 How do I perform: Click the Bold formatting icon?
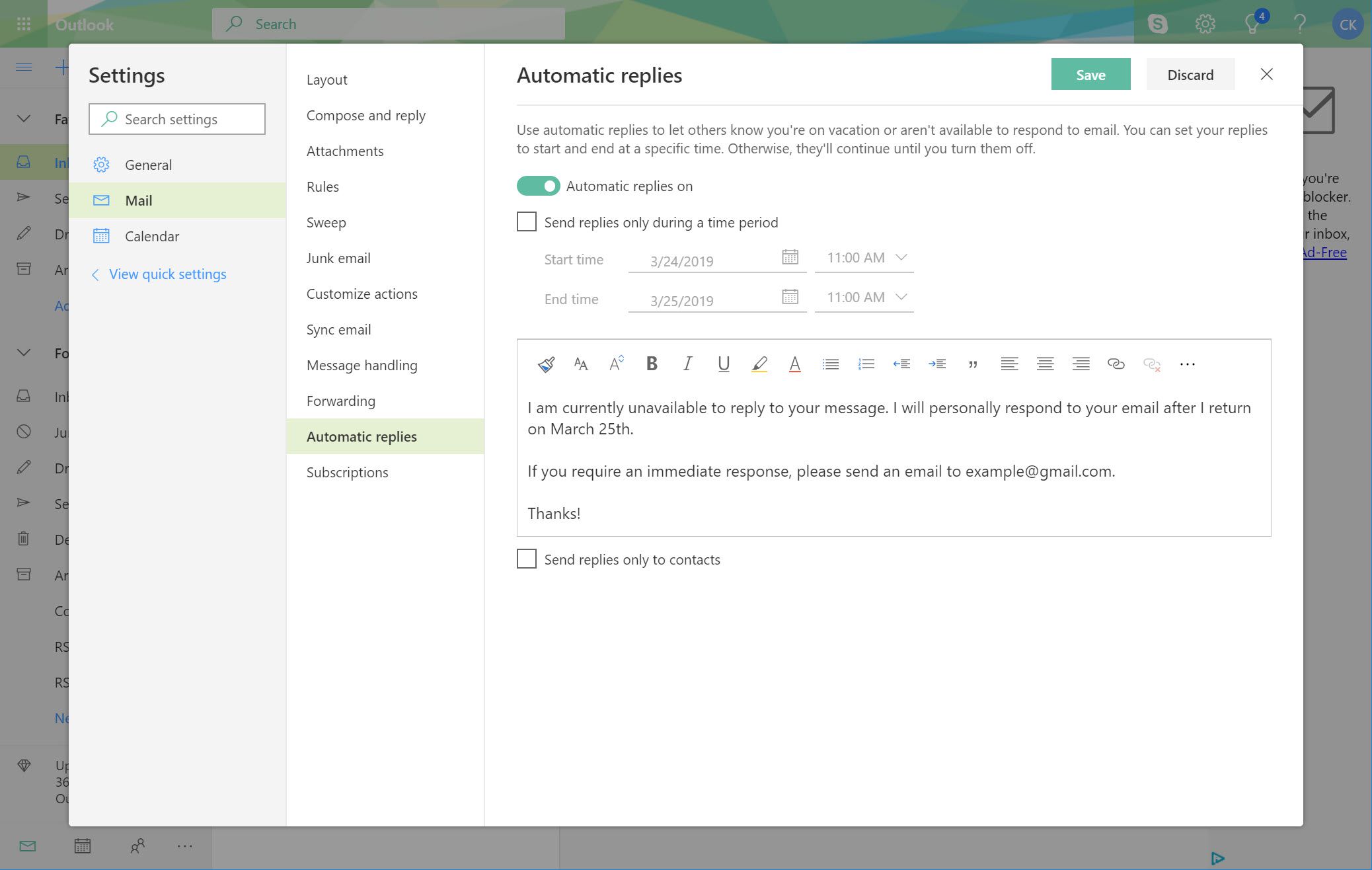tap(652, 363)
